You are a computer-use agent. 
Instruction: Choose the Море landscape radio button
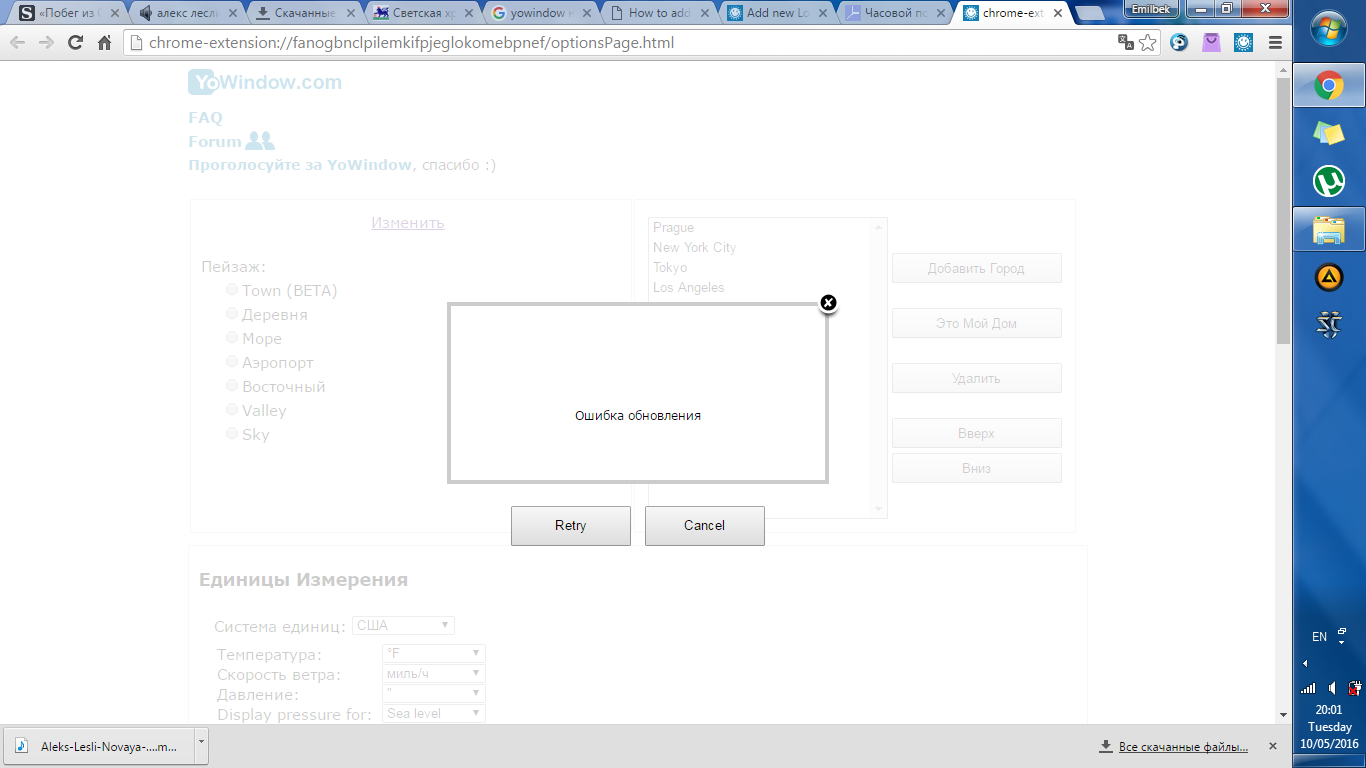[232, 338]
